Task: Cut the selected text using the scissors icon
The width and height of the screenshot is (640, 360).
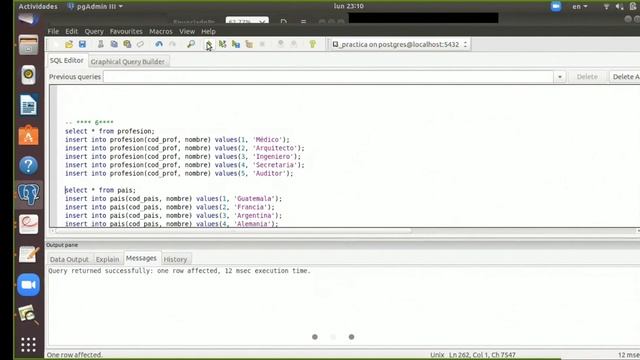Action: pos(100,44)
